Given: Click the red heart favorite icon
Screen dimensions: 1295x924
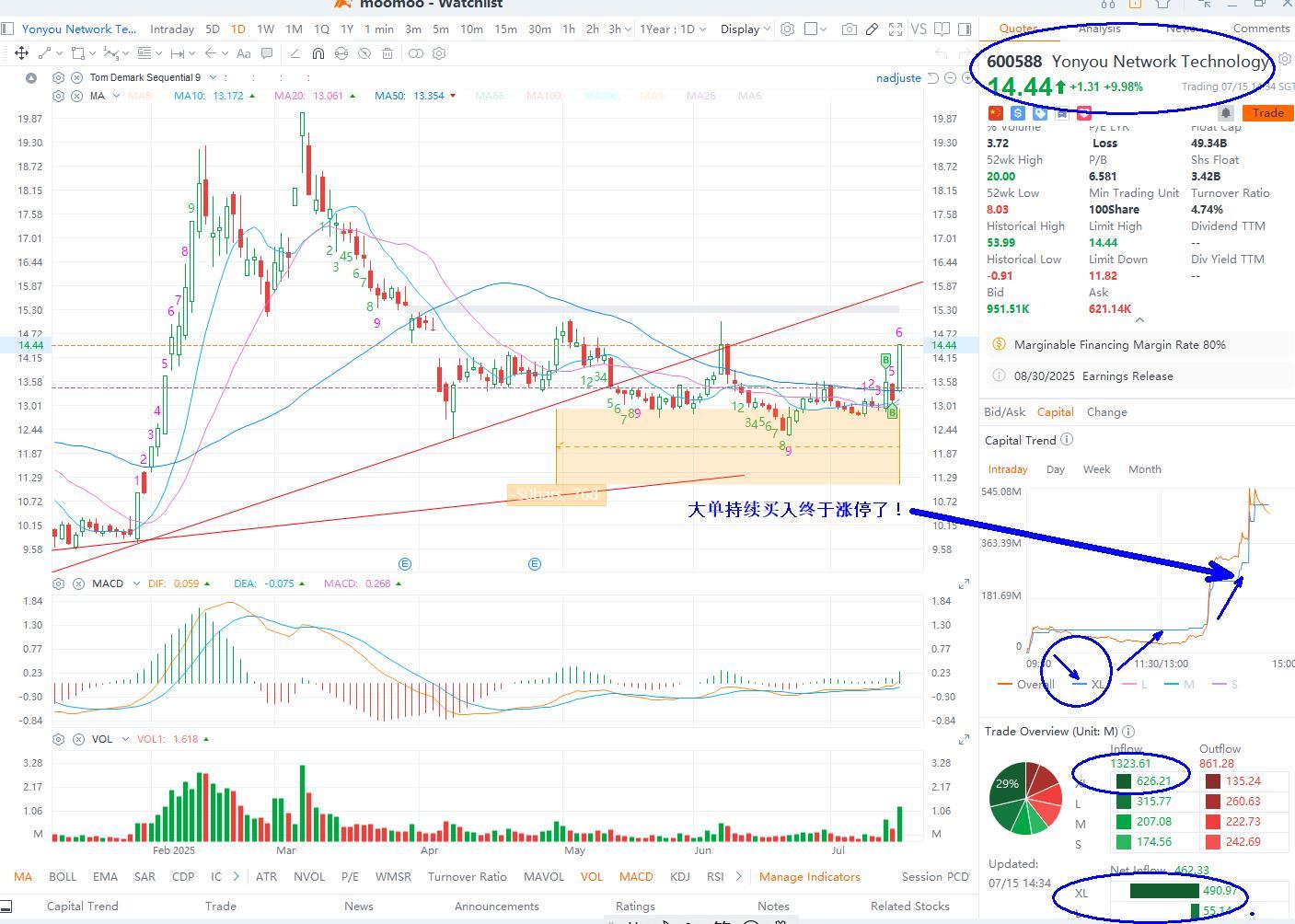Looking at the screenshot, I should click(1084, 113).
